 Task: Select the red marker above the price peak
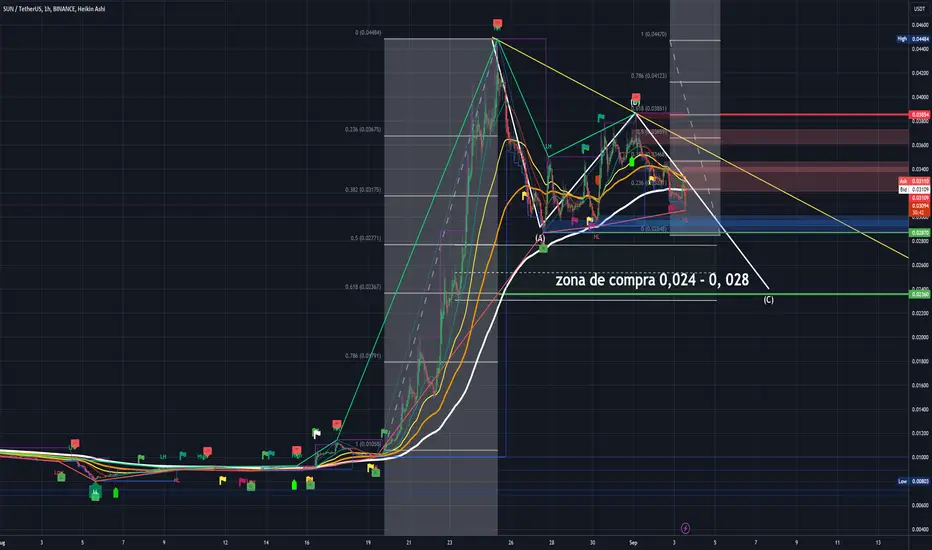(498, 24)
